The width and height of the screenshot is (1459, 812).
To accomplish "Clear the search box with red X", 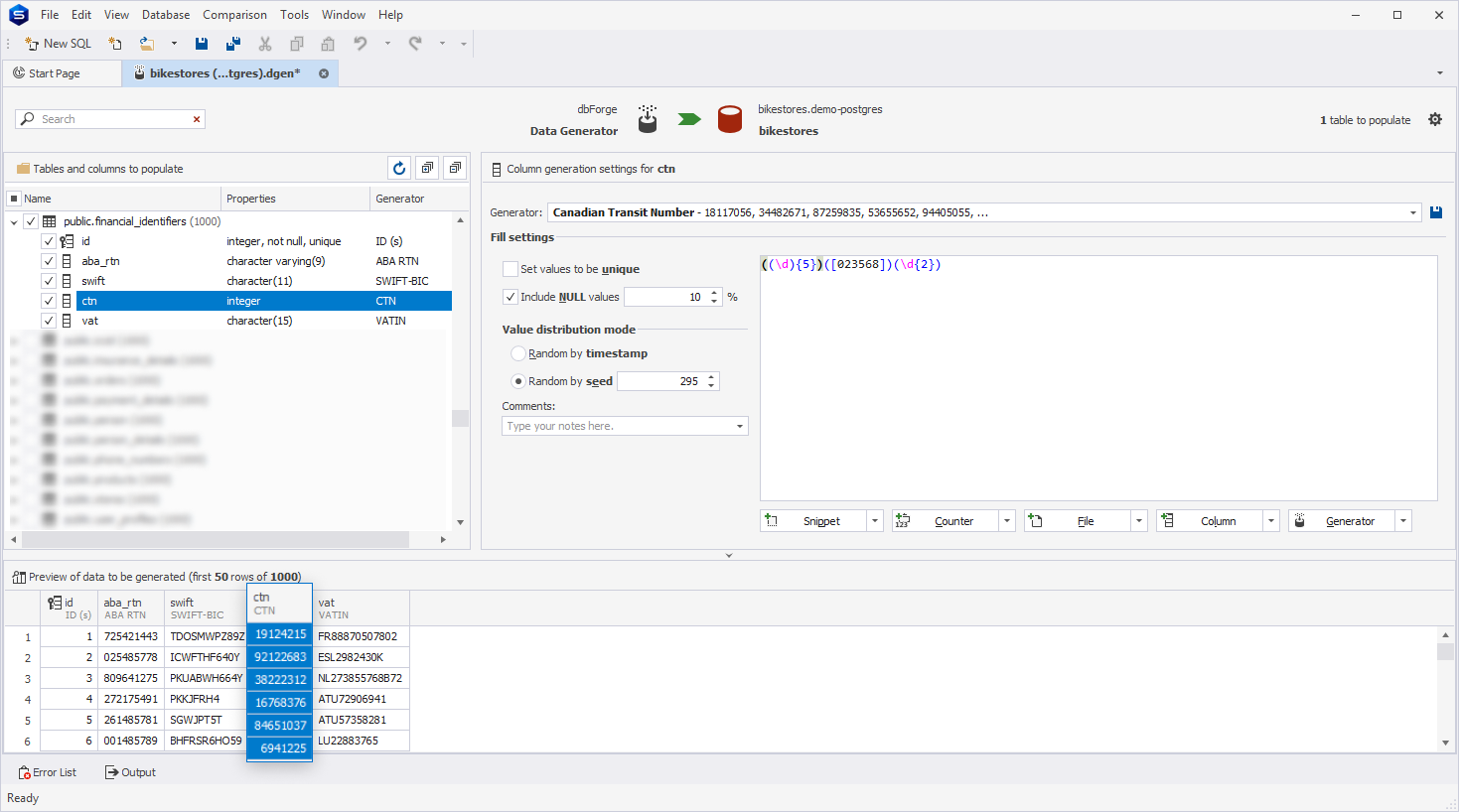I will [197, 119].
